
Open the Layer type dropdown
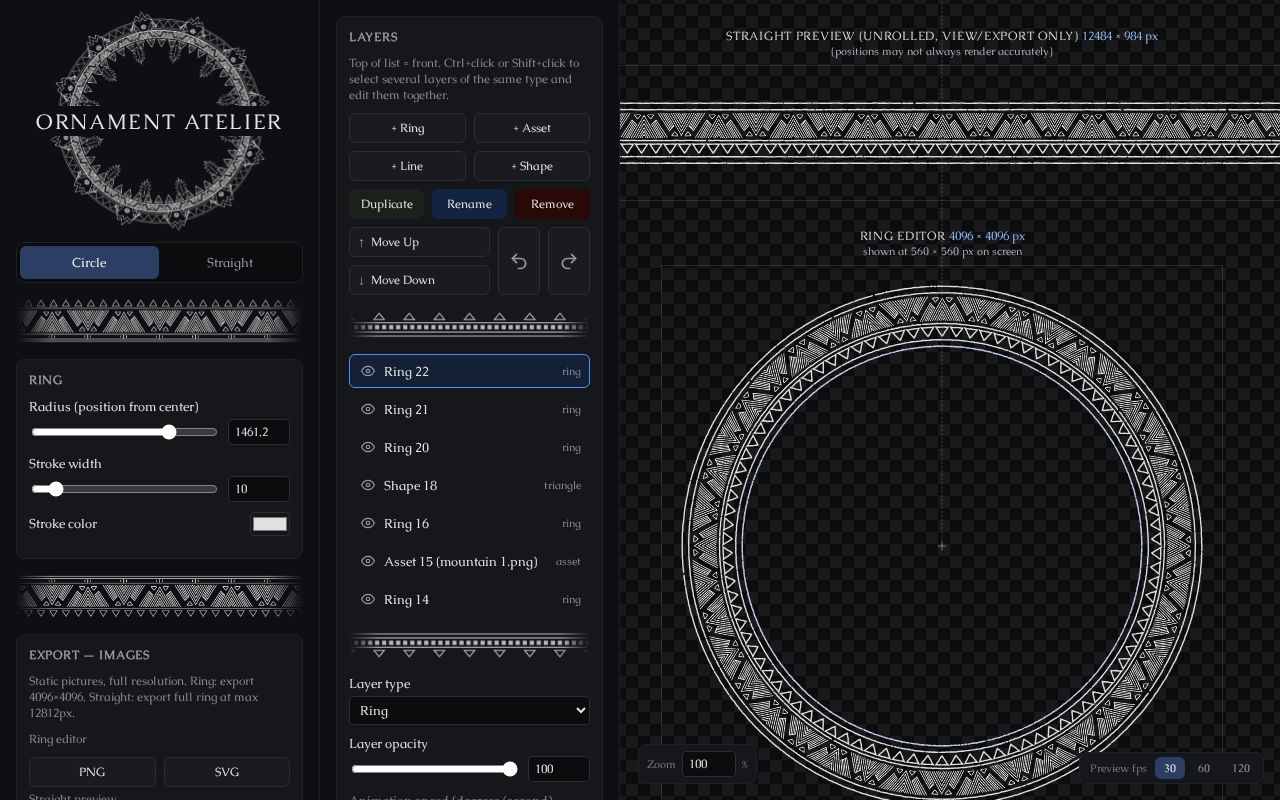coord(469,710)
